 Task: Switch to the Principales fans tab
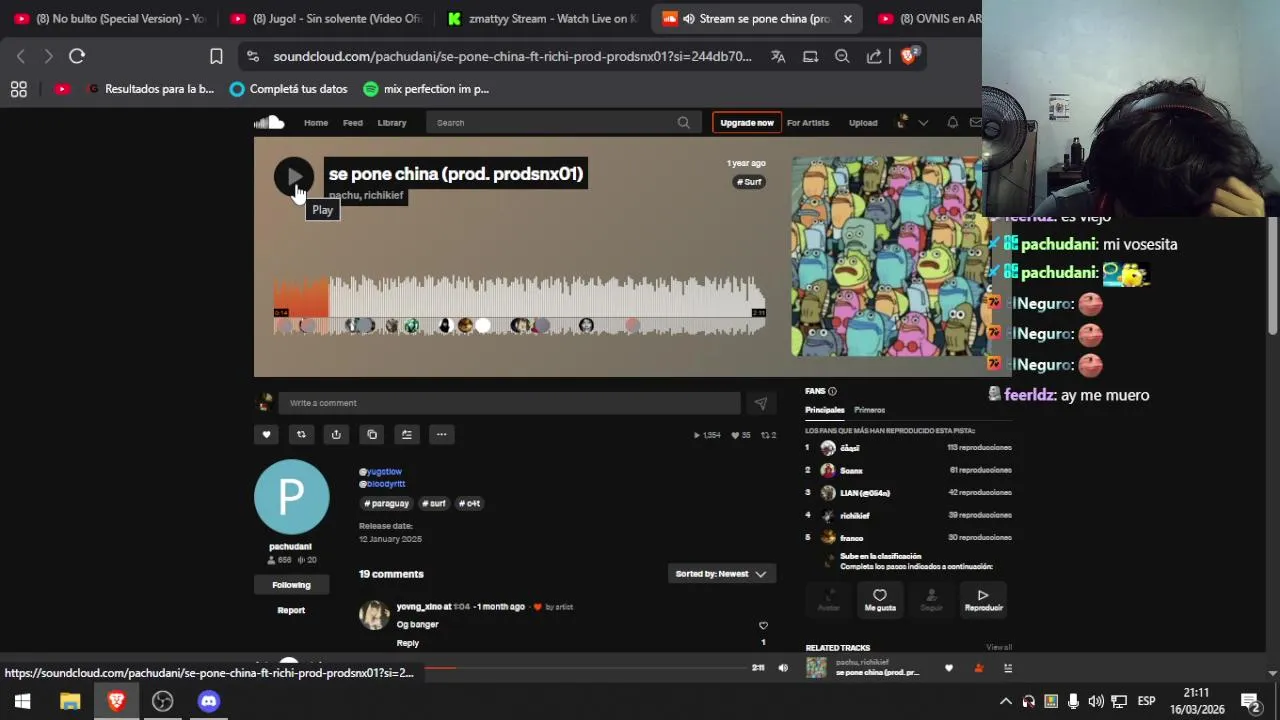(825, 410)
